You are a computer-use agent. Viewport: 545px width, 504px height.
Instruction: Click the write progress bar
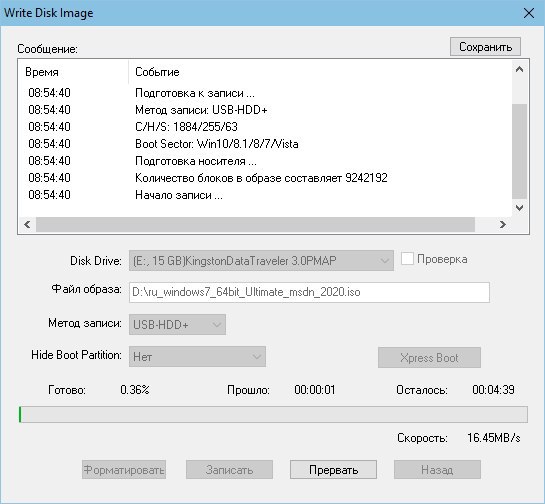coord(273,414)
